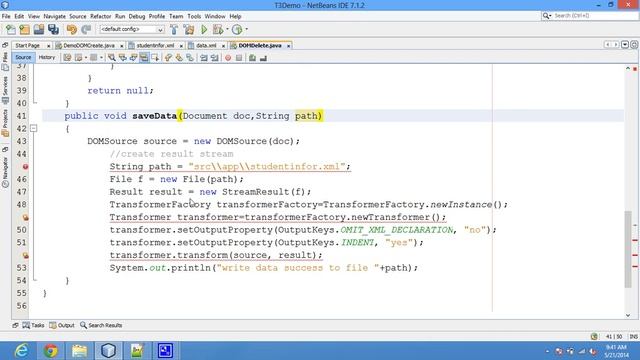640x360 pixels.
Task: Toggle the Source editor view button
Action: tap(23, 58)
